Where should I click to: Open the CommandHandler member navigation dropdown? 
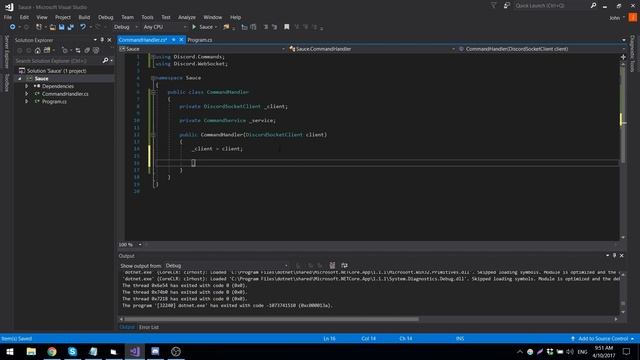coord(542,49)
